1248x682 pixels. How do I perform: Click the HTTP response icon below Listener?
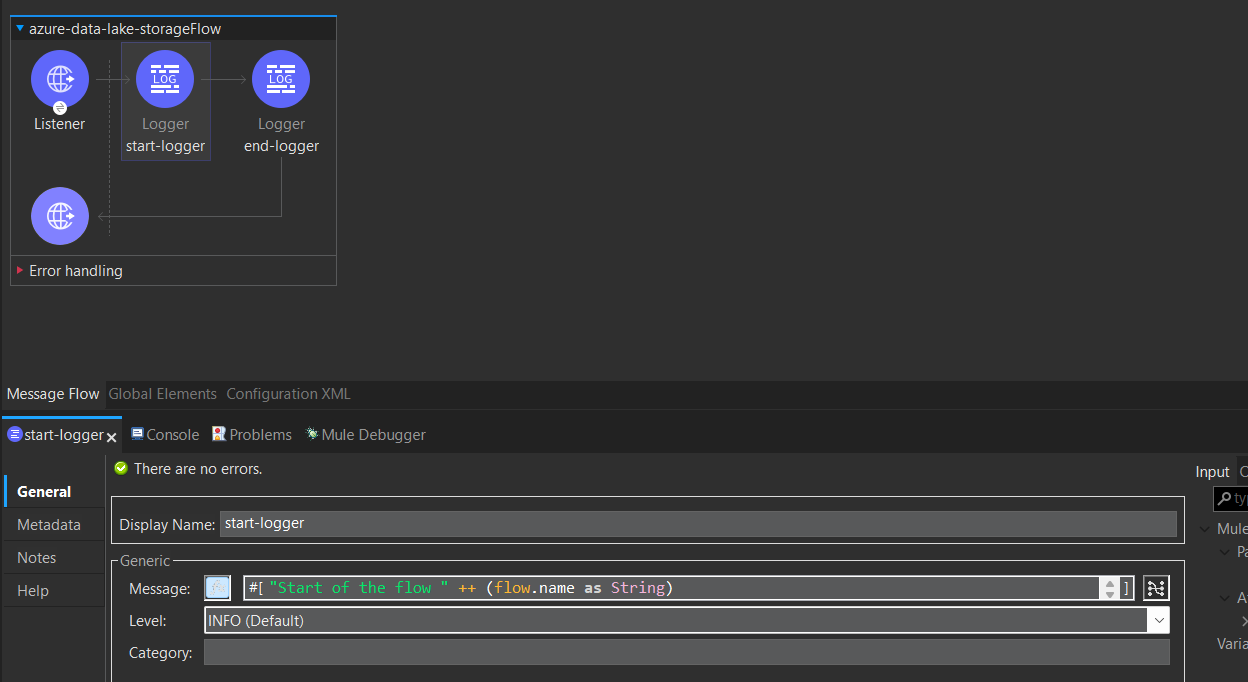[60, 216]
